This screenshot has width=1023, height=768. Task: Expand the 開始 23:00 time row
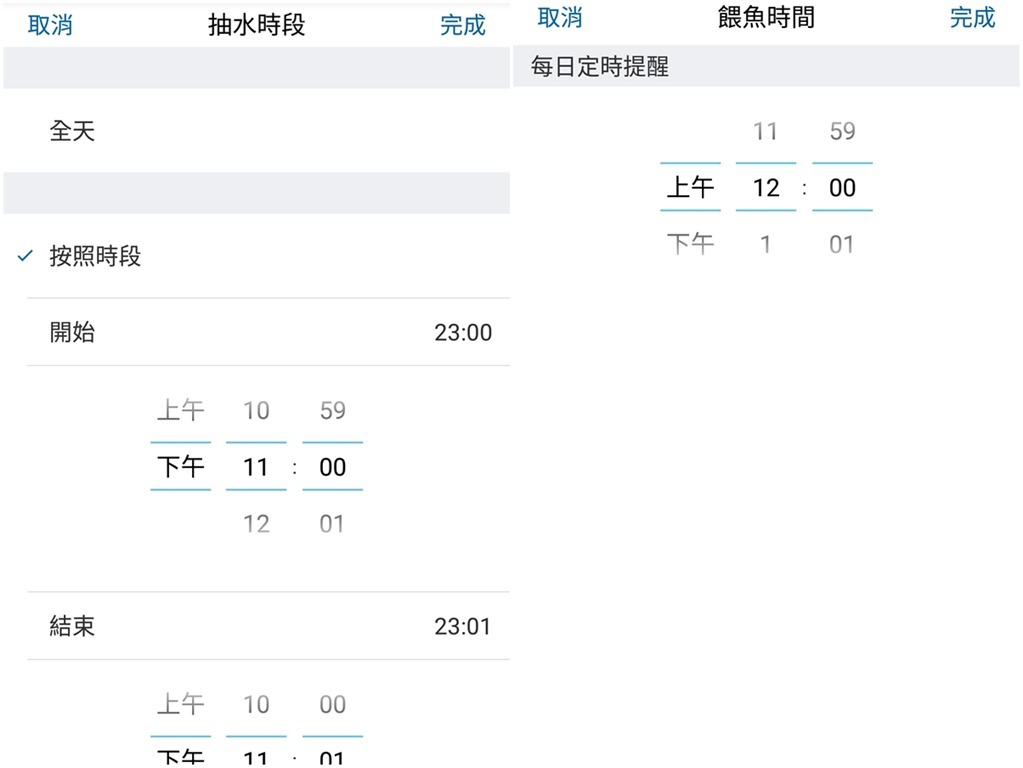268,332
